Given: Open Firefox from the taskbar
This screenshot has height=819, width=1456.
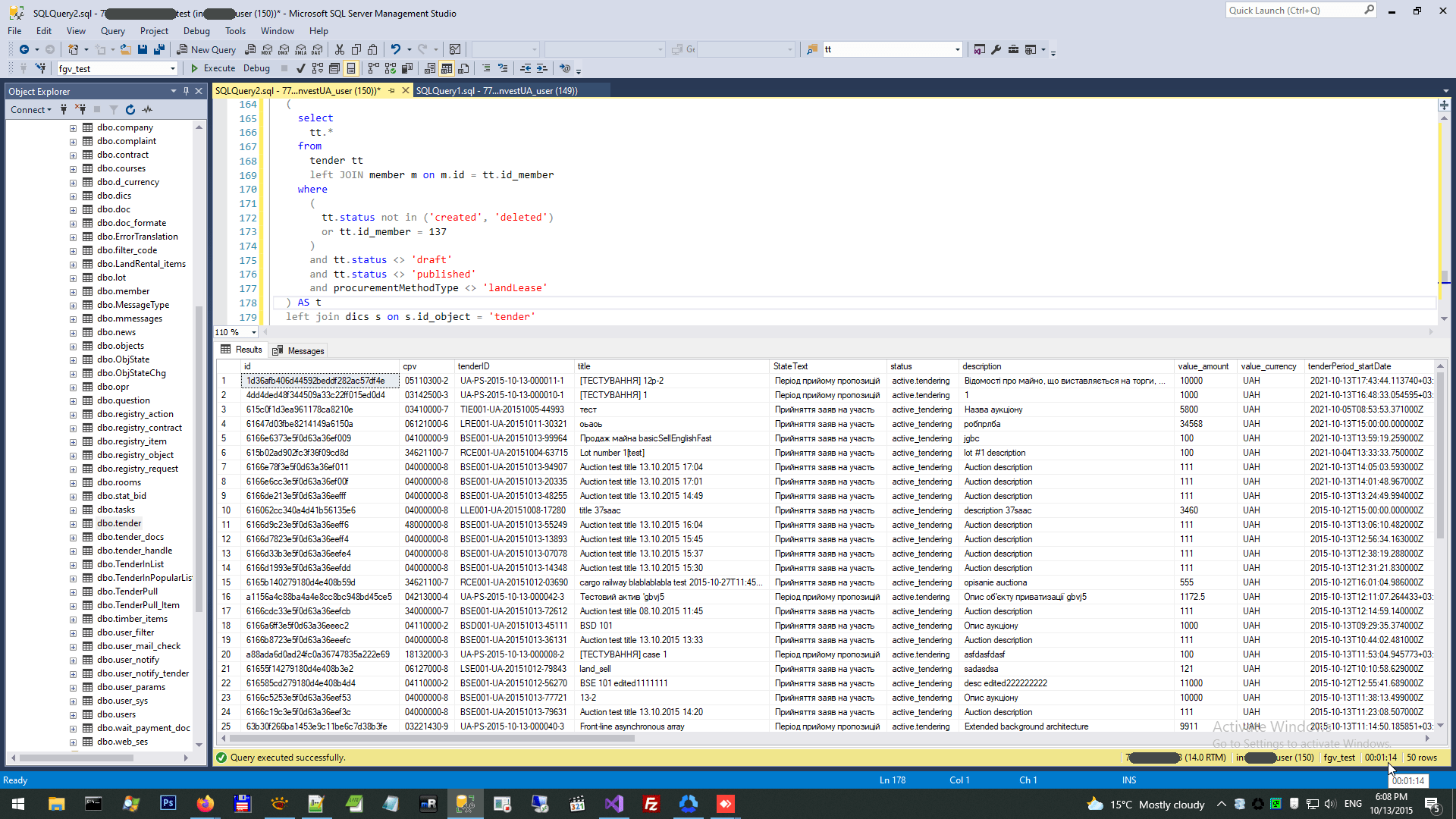Looking at the screenshot, I should 206,803.
